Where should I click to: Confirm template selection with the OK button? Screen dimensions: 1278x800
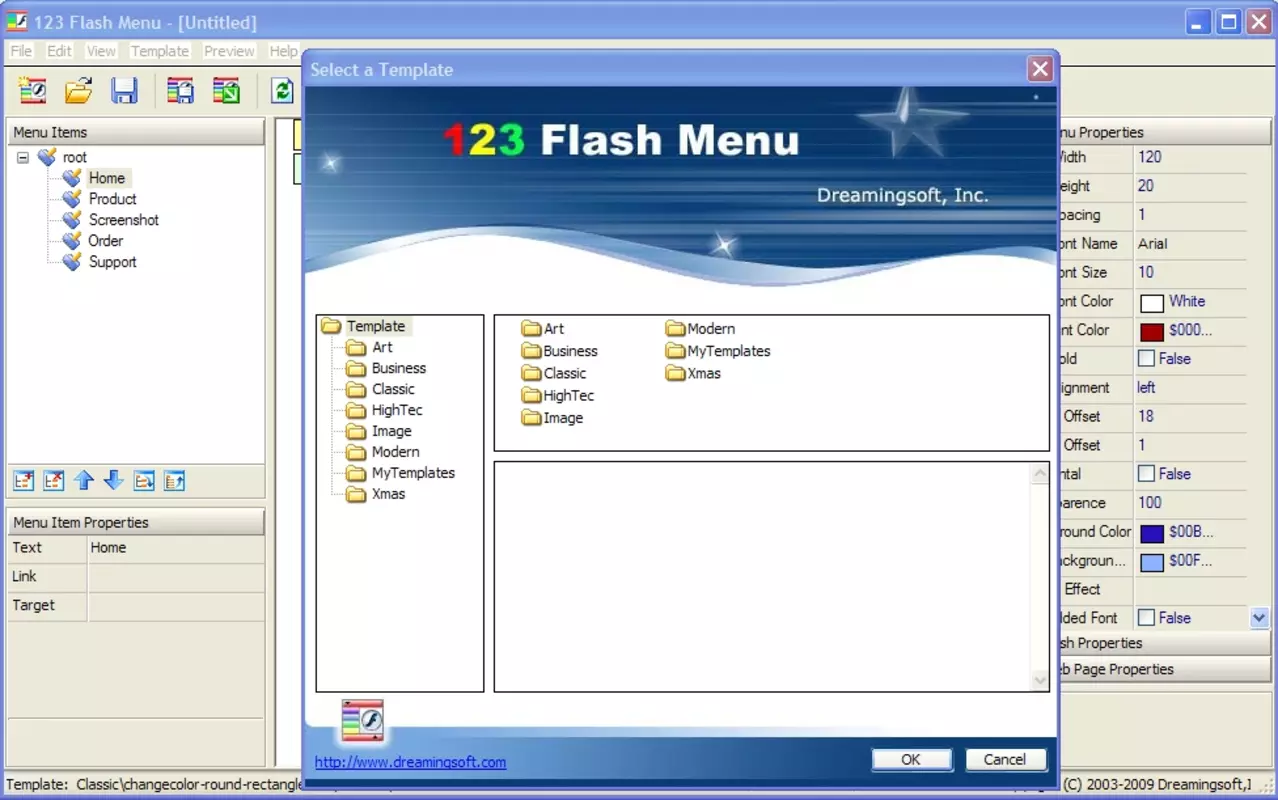click(x=911, y=759)
